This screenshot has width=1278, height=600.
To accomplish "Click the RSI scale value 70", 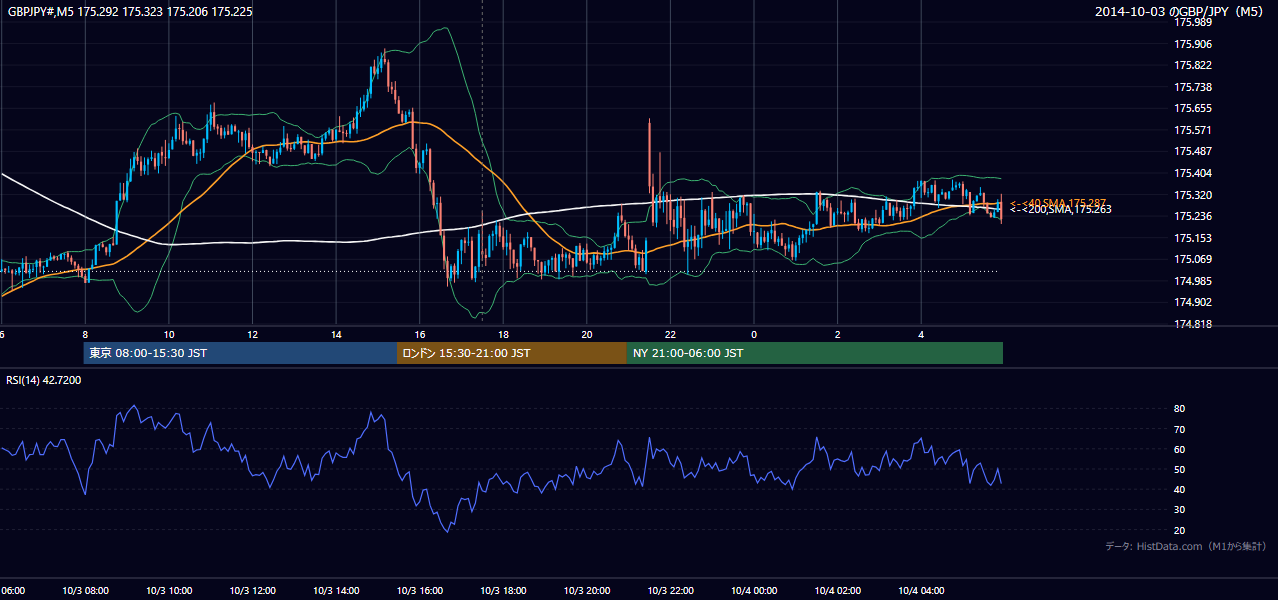I will (1179, 429).
